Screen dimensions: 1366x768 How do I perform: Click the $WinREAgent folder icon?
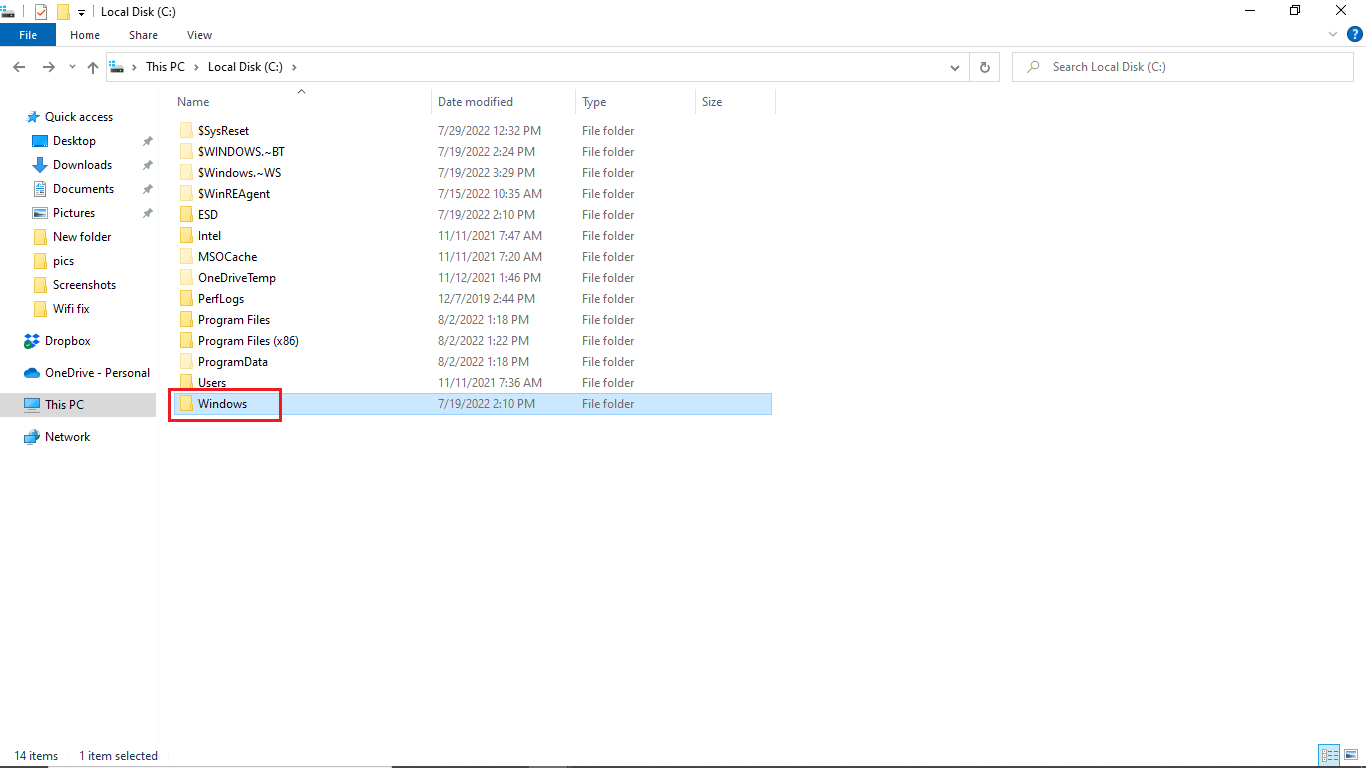(186, 194)
